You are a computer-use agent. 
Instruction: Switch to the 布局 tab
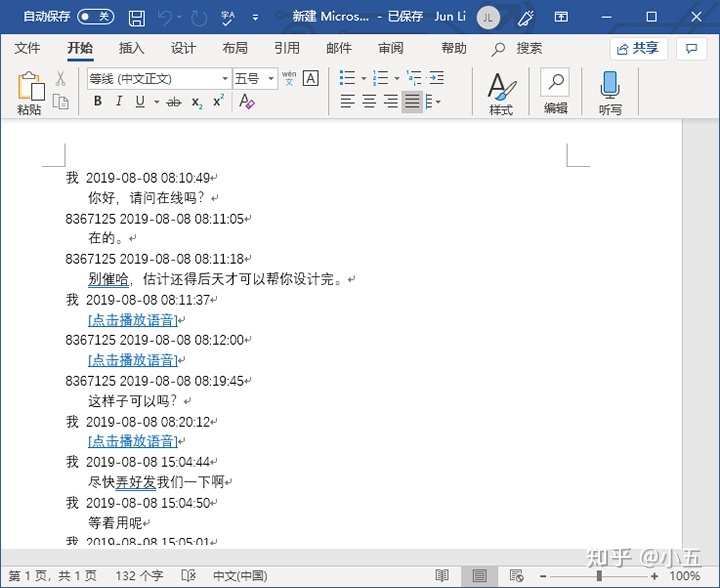coord(235,48)
